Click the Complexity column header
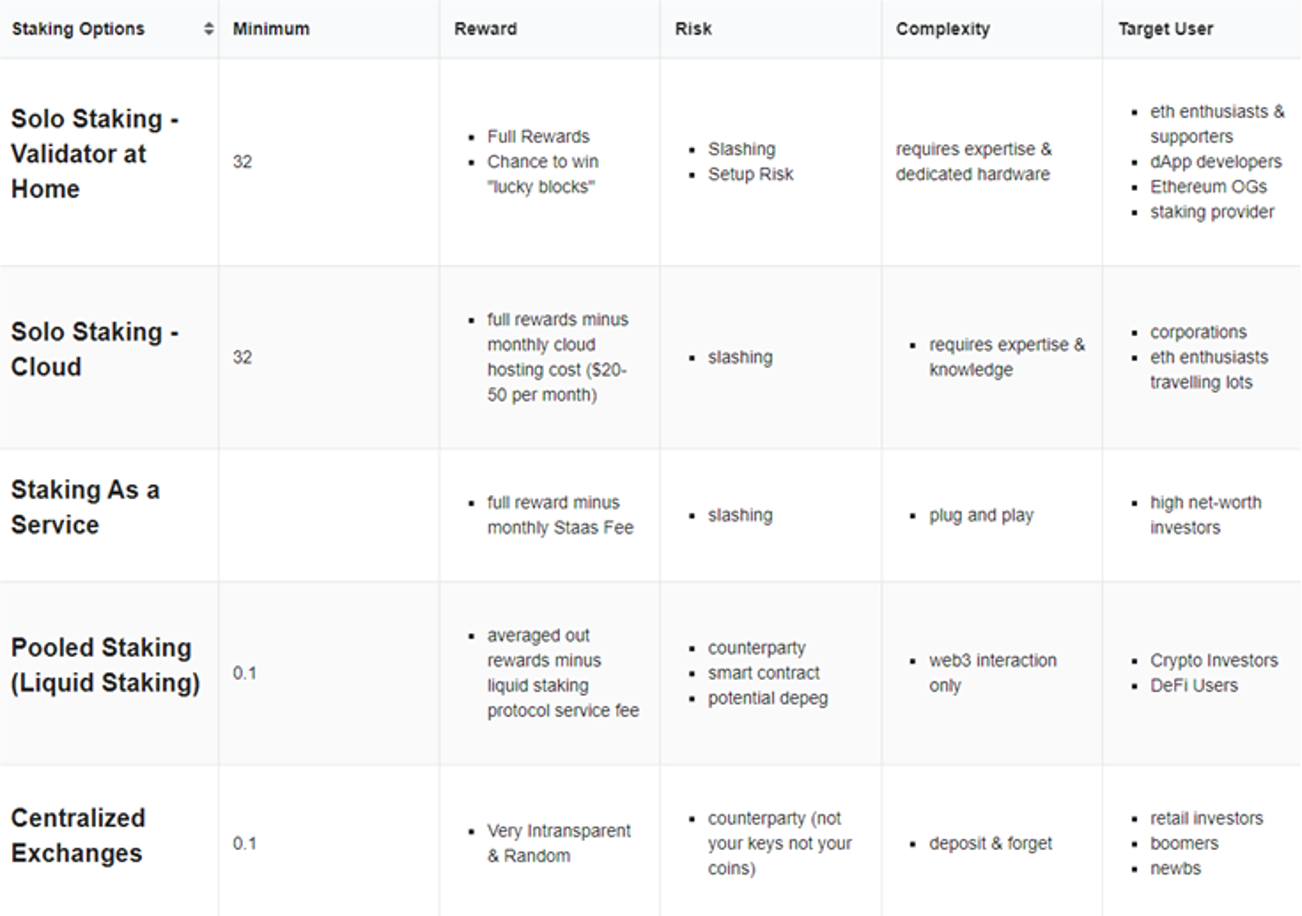The height and width of the screenshot is (916, 1302). (x=943, y=29)
